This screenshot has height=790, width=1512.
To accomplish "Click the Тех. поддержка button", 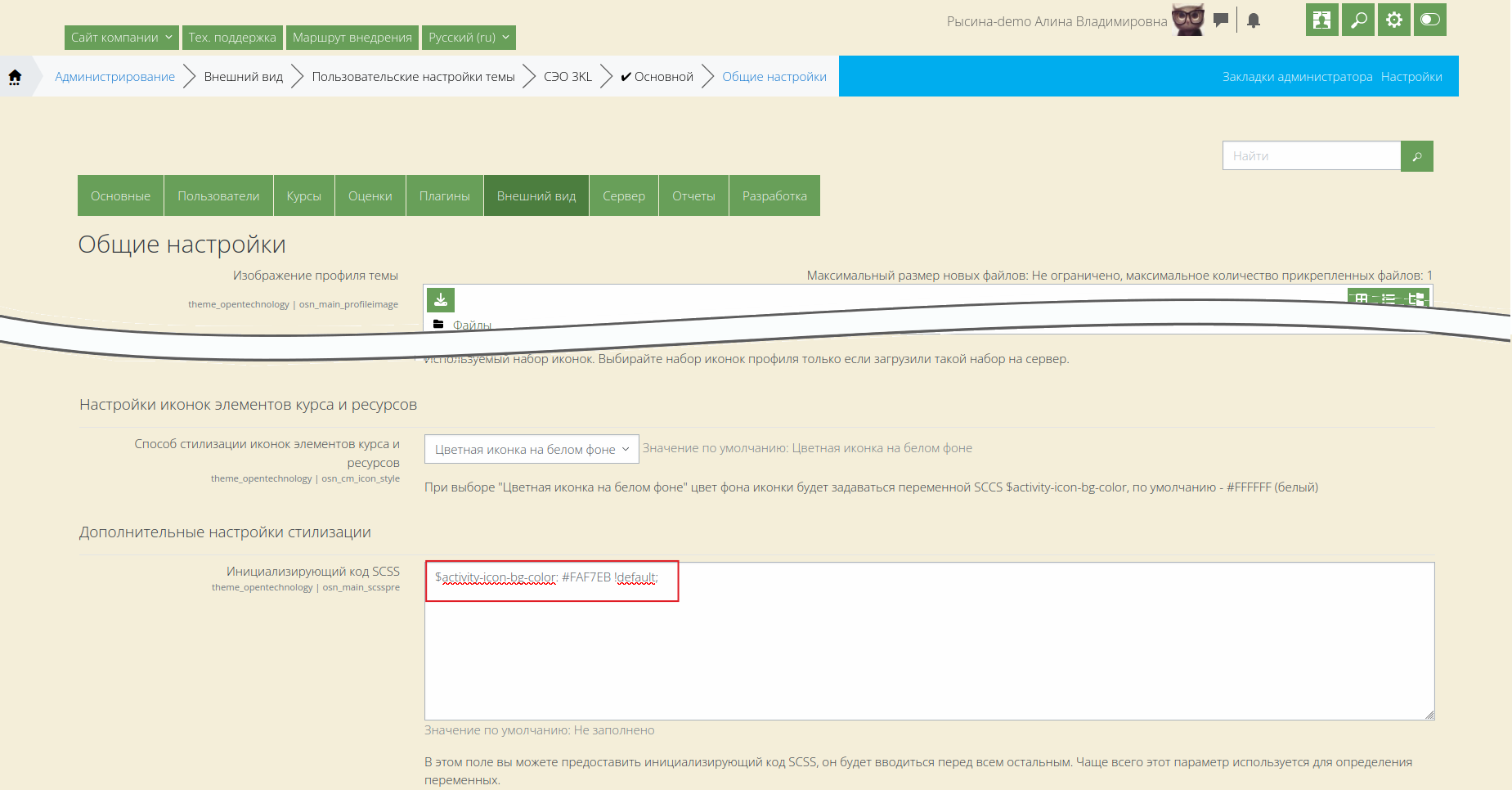I will click(232, 38).
